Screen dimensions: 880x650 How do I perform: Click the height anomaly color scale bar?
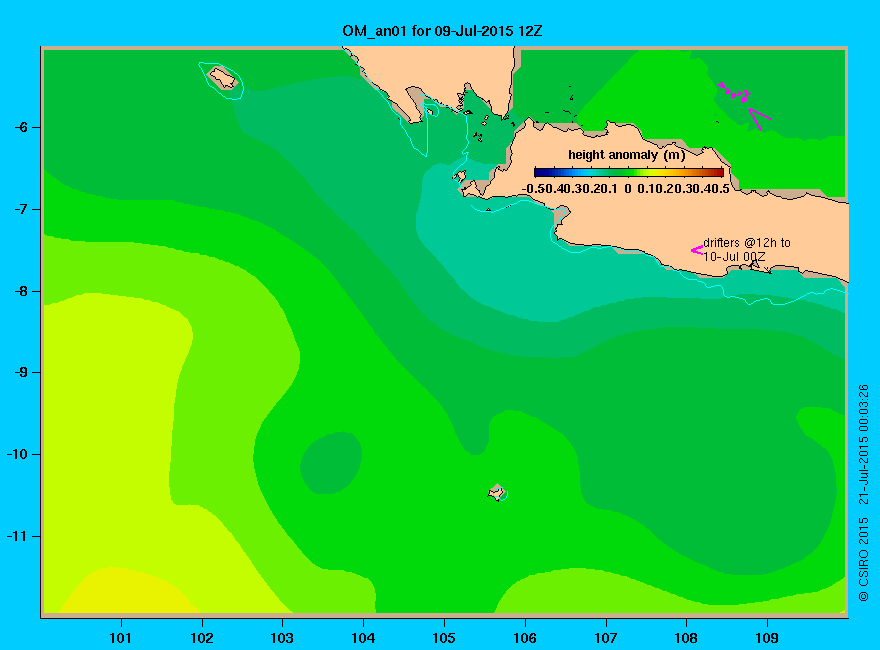(629, 172)
